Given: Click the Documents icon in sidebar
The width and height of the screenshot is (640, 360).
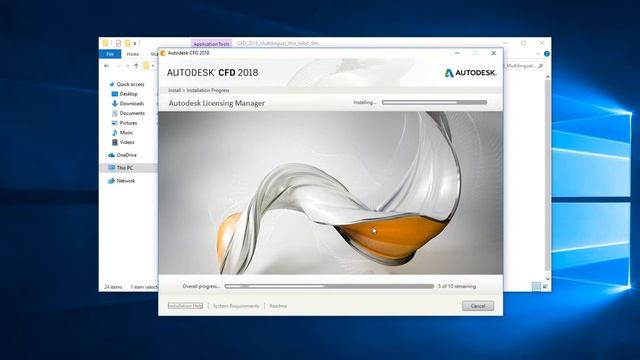Looking at the screenshot, I should tap(115, 113).
